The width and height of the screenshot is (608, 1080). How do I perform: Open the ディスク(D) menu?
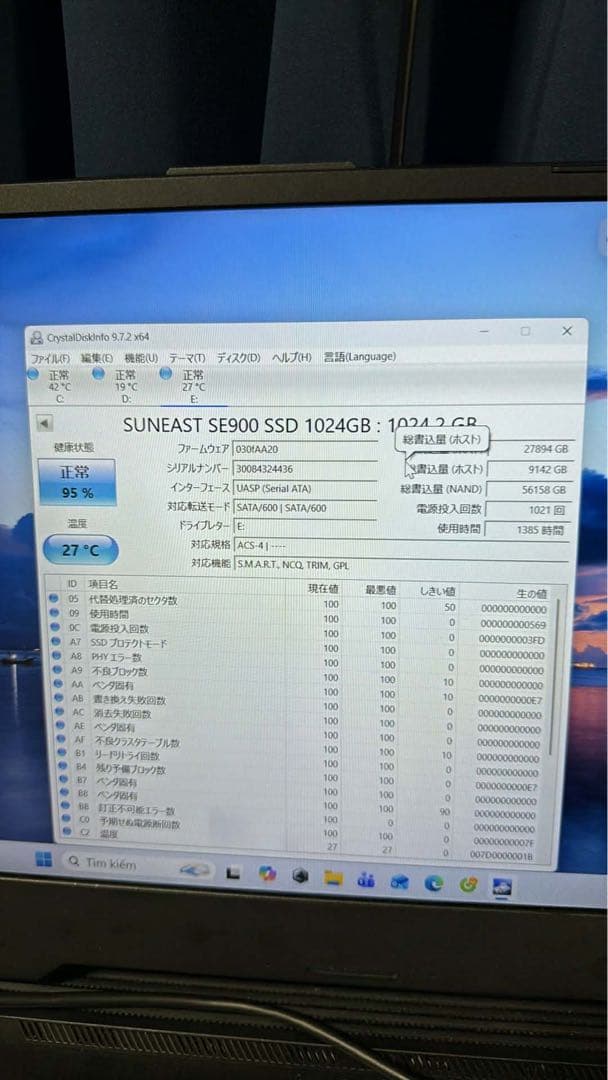click(238, 357)
